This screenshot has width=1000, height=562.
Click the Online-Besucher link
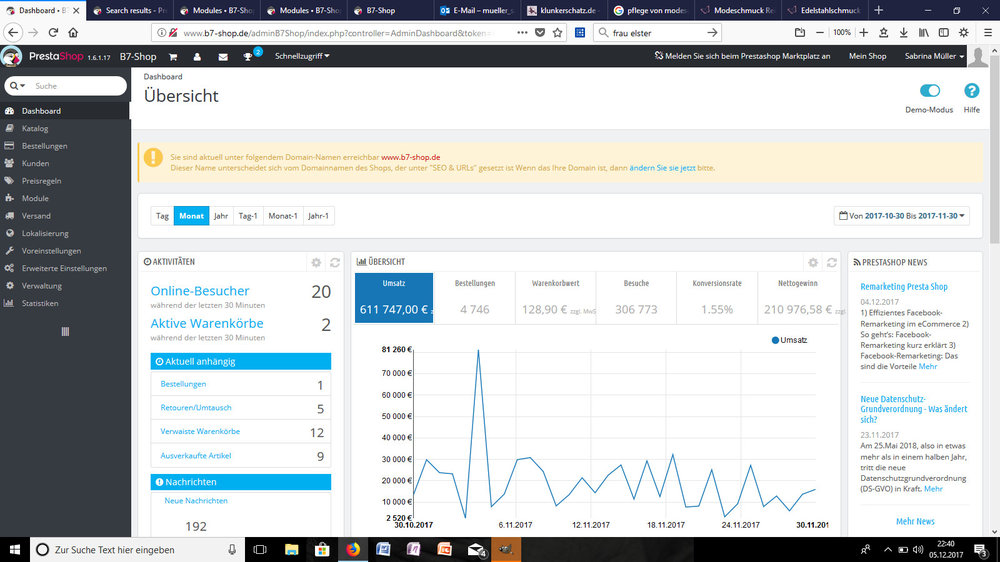200,291
